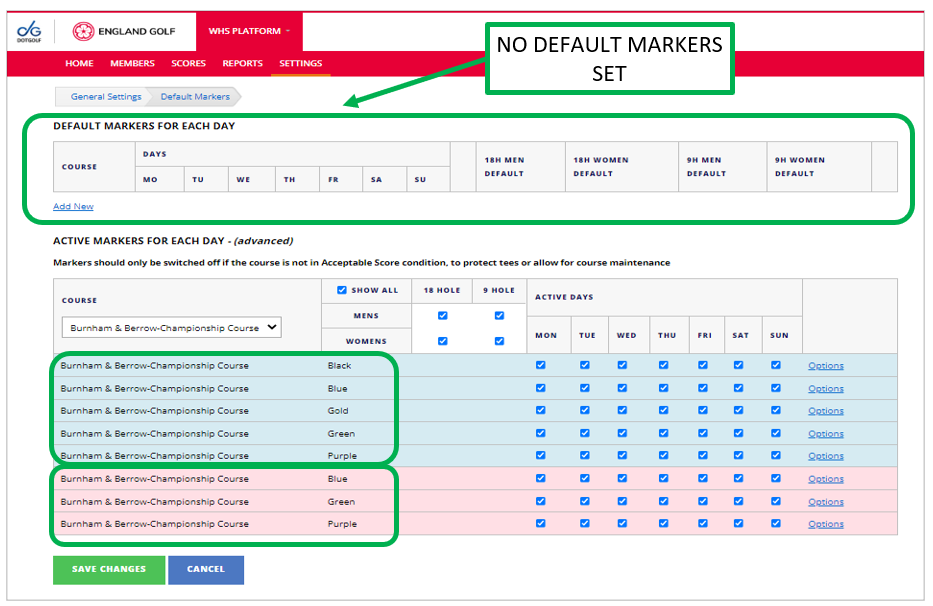This screenshot has height=606, width=933.
Task: Click the Cancel button
Action: coord(206,569)
